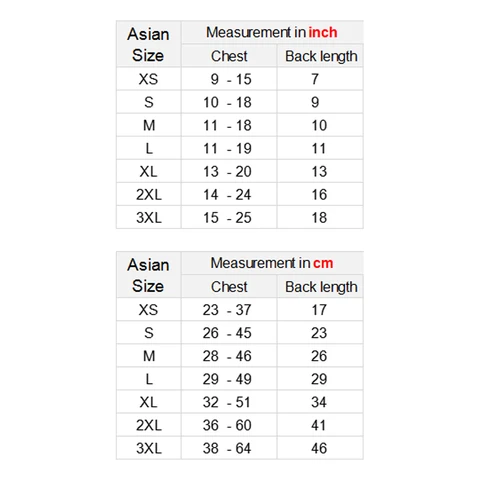
Task: Click S back length 23 in cm table
Action: tap(319, 333)
